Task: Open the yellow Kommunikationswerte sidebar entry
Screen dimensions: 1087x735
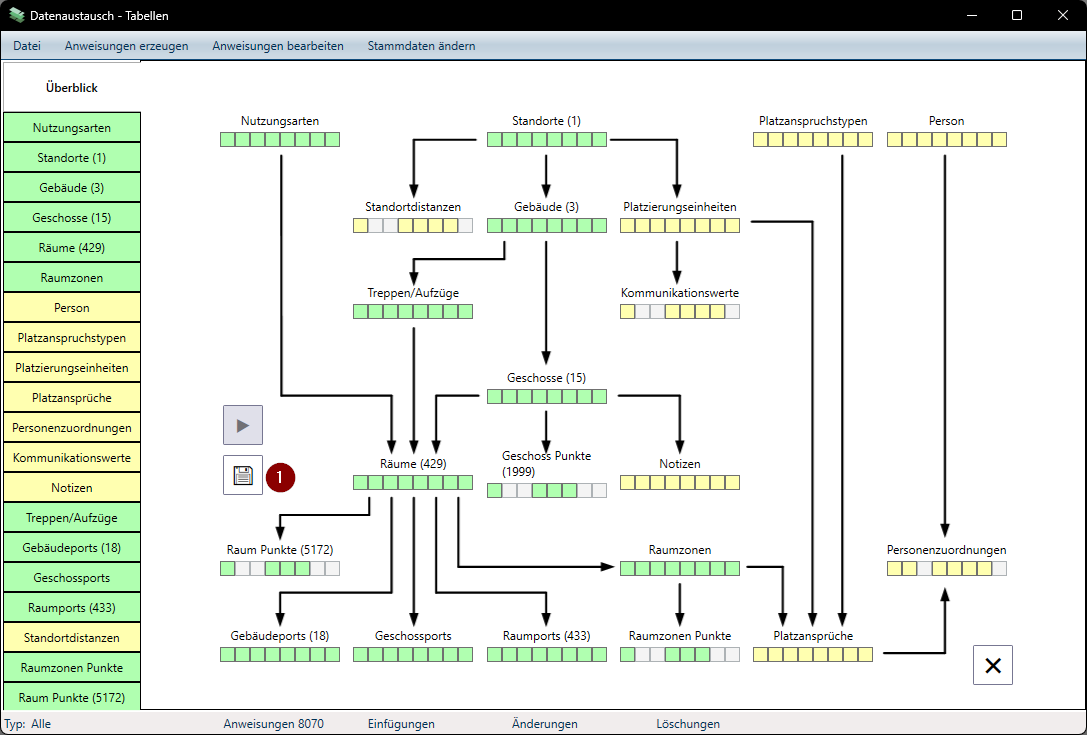Action: [71, 458]
